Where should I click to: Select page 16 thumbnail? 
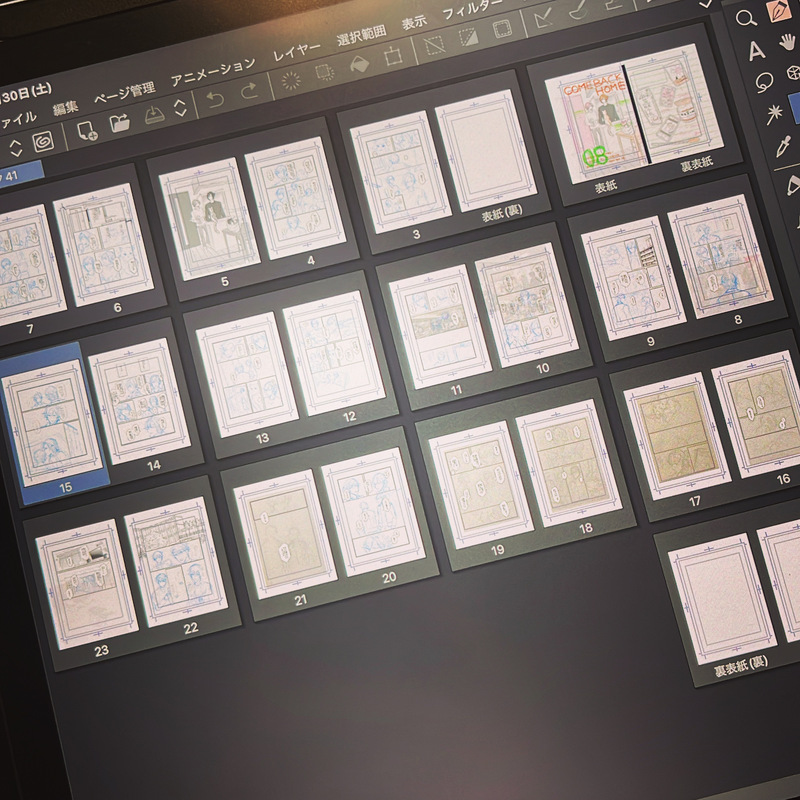coord(757,414)
